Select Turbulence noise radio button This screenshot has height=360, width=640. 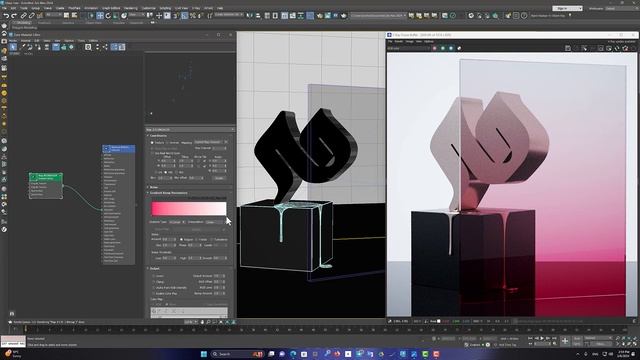click(x=212, y=240)
